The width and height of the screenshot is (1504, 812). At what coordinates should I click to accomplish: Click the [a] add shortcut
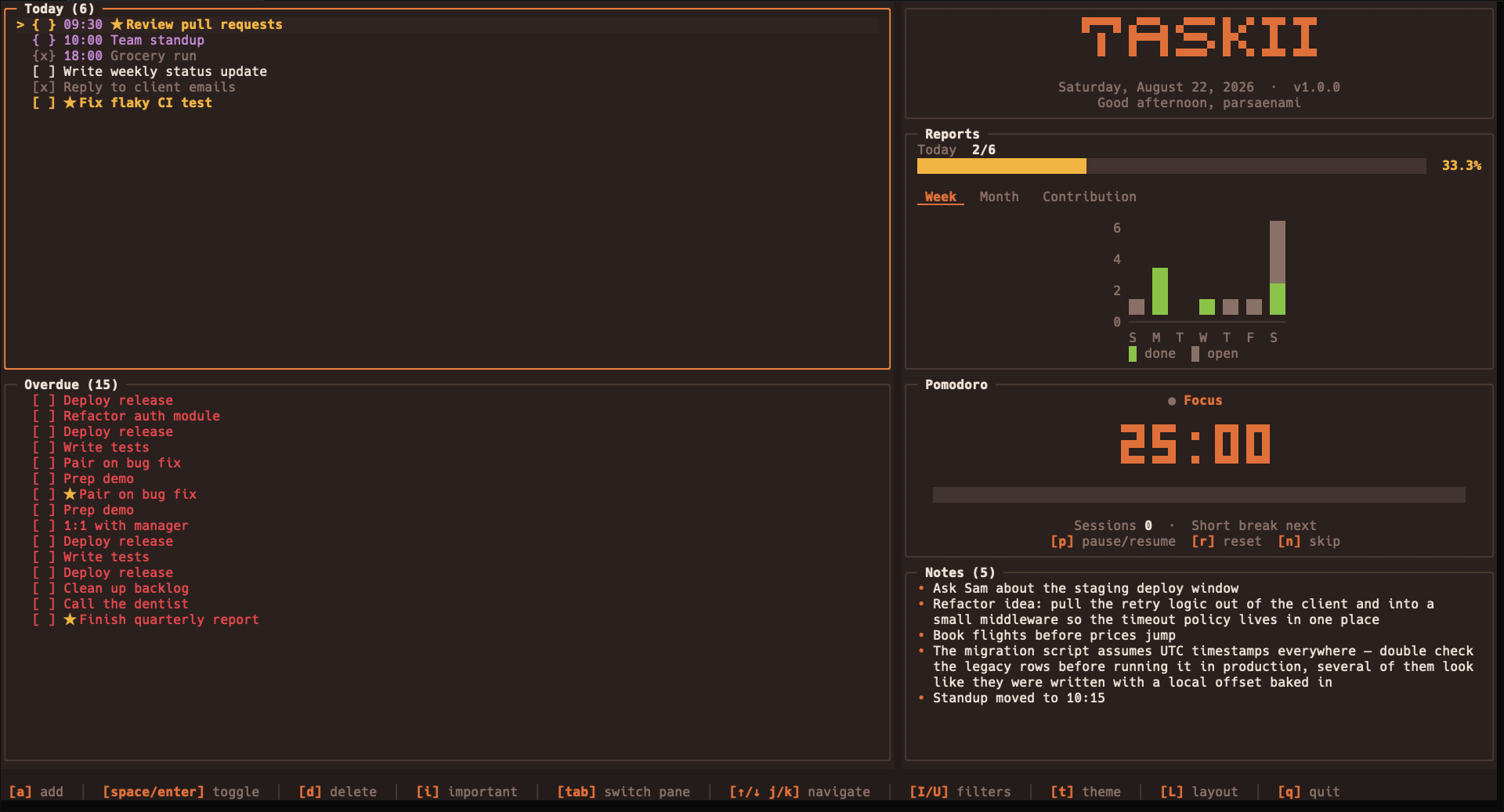click(36, 792)
